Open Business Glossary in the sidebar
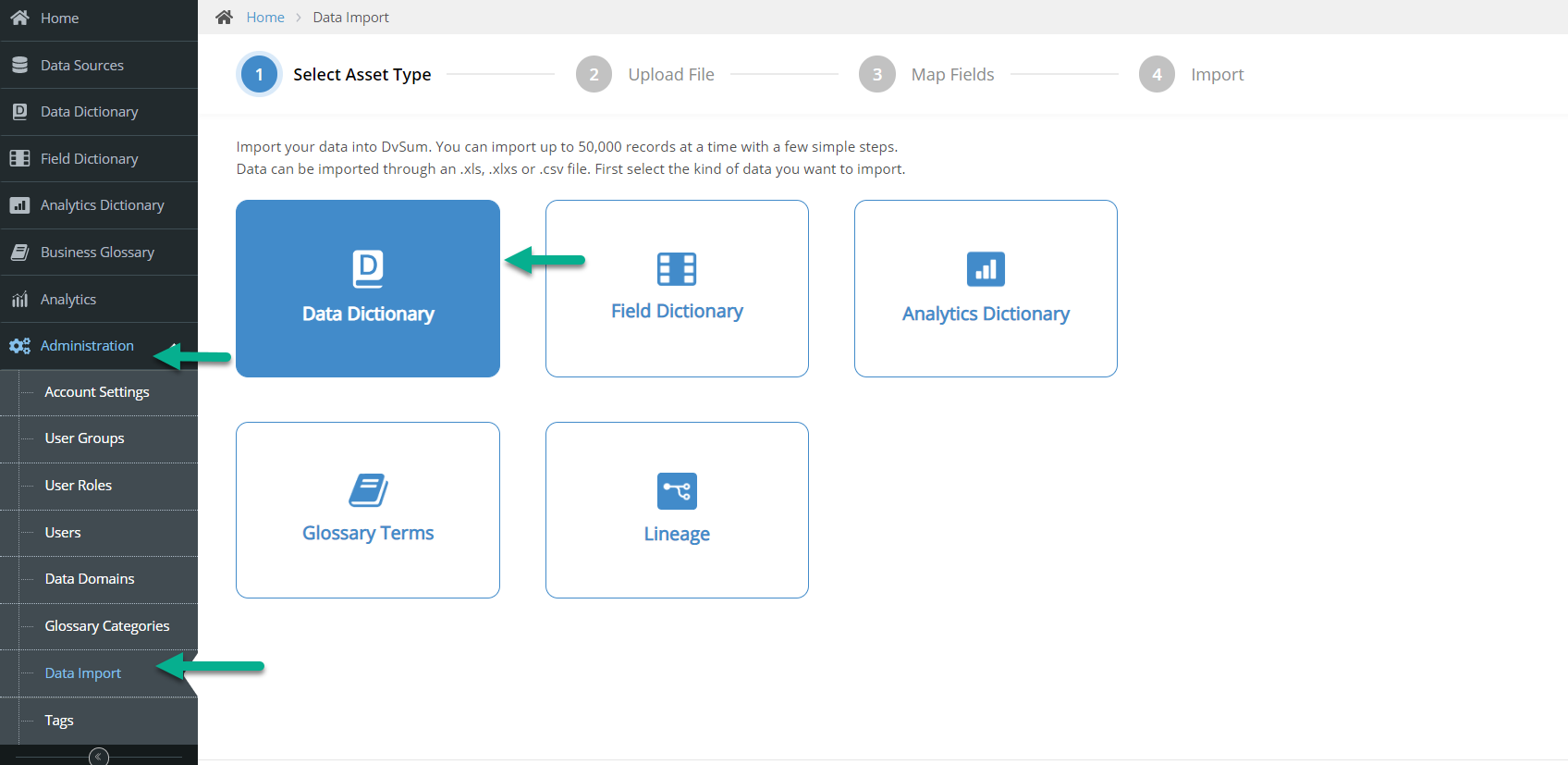The height and width of the screenshot is (765, 1568). [x=99, y=253]
